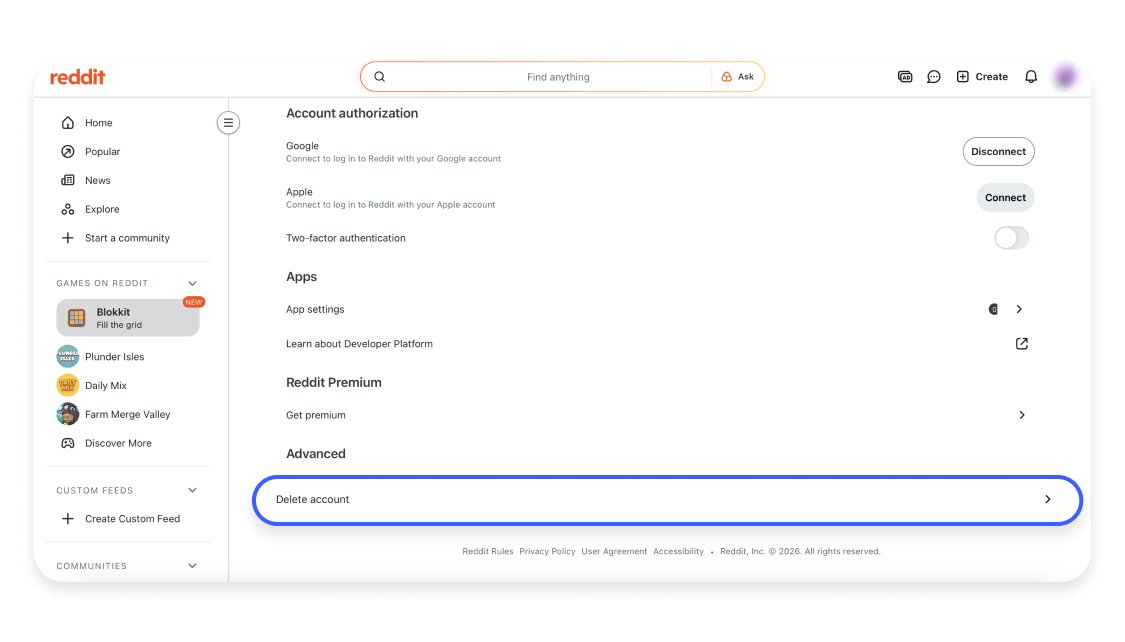Open the notifications bell
Image resolution: width=1125 pixels, height=642 pixels.
[1031, 76]
